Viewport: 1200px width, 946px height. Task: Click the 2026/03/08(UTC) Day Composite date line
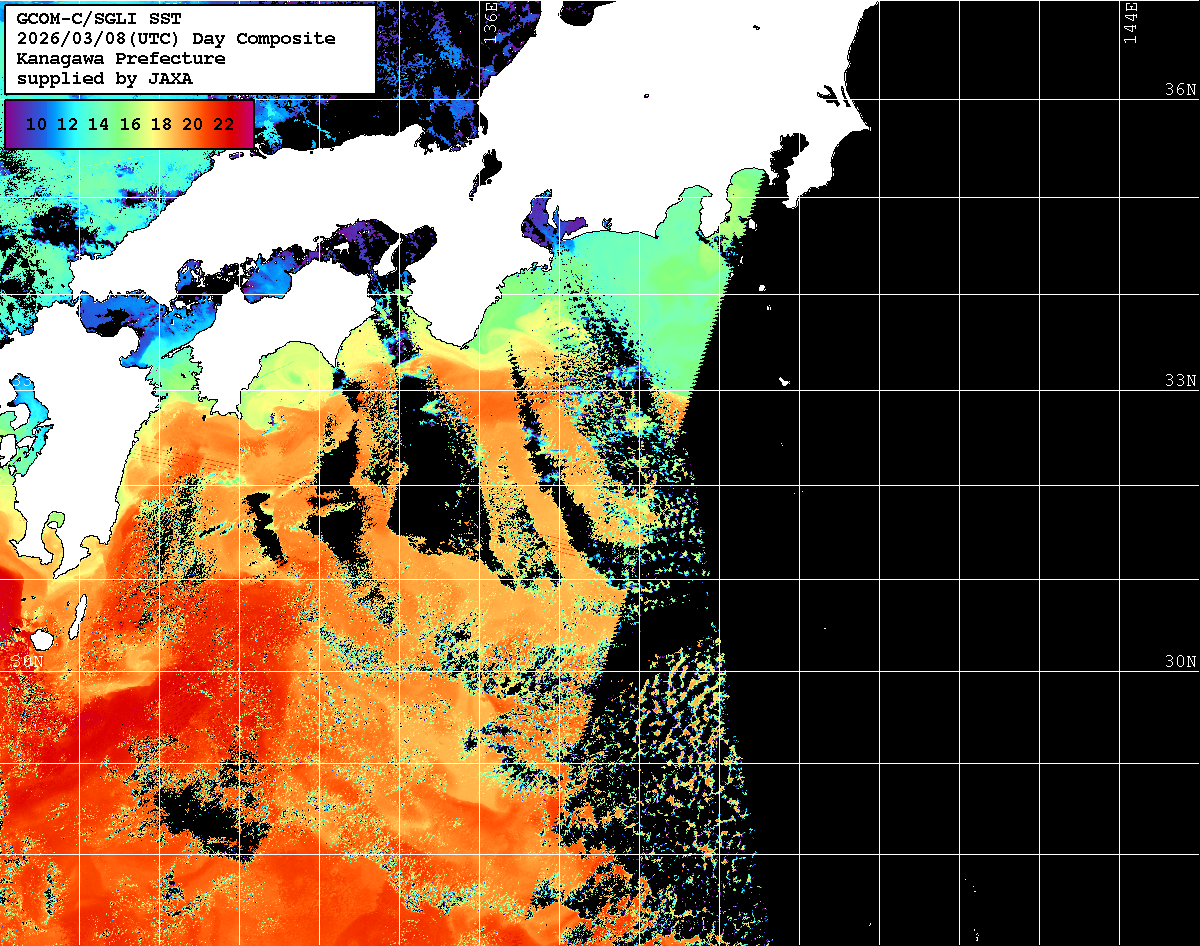(176, 39)
